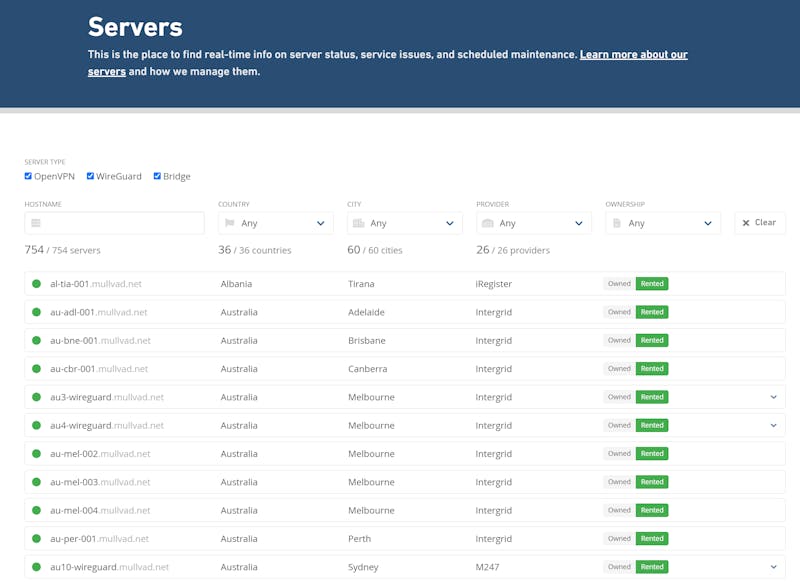Expand the au10-wireguard server row
The image size is (800, 582).
773,567
